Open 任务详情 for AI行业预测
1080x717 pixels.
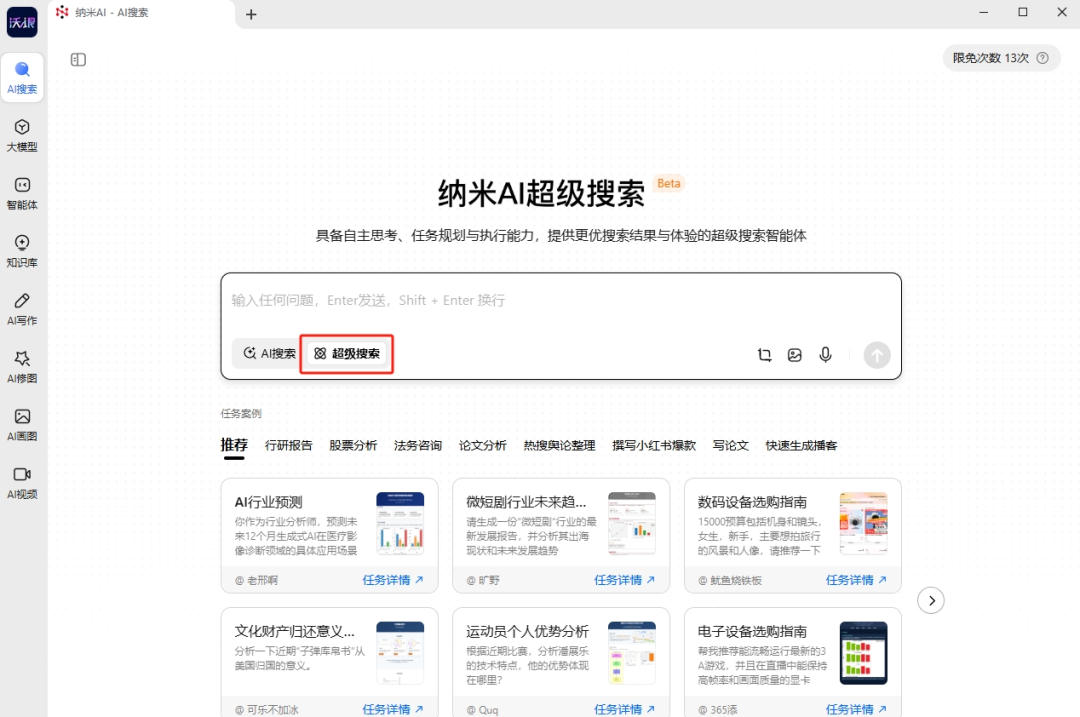(393, 580)
